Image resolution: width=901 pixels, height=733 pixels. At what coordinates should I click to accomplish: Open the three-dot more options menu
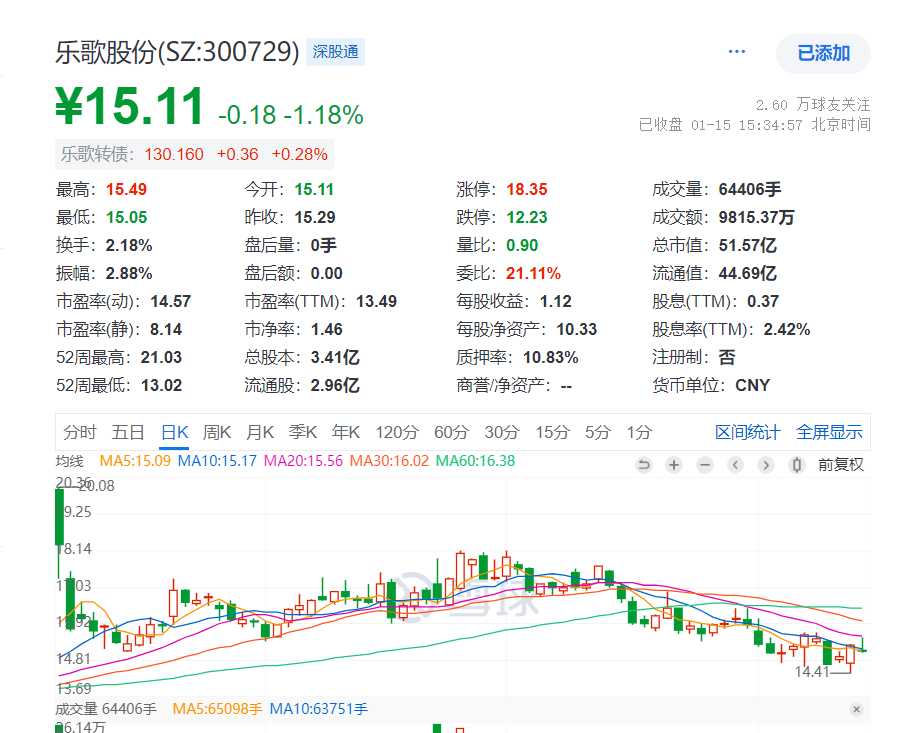(736, 52)
